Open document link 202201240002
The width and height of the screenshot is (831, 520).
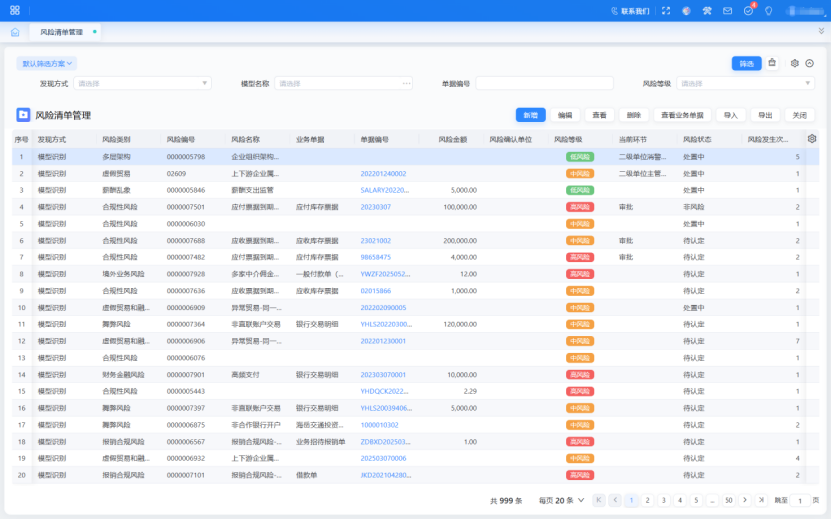(383, 173)
